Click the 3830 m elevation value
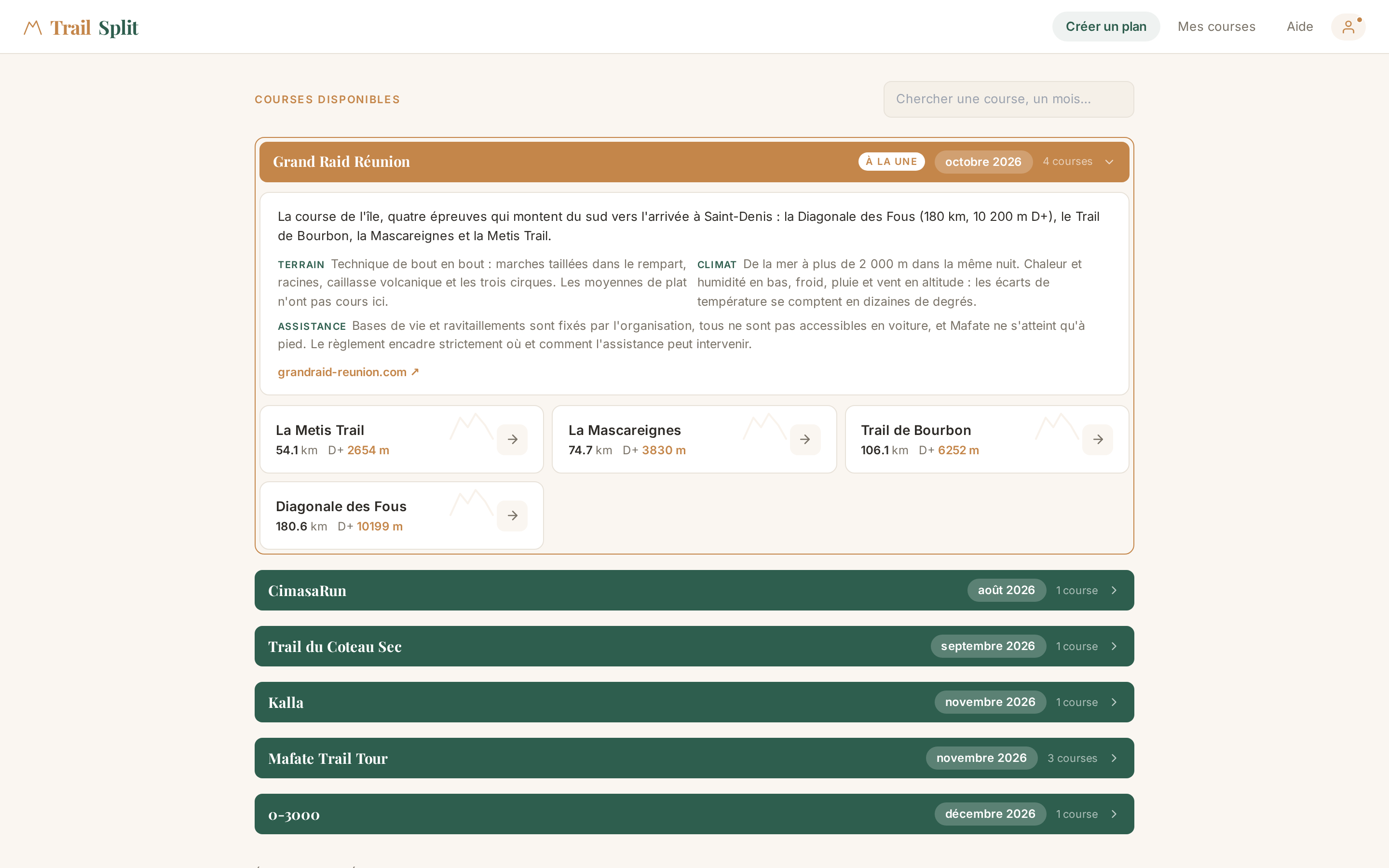Image resolution: width=1389 pixels, height=868 pixels. [x=664, y=450]
